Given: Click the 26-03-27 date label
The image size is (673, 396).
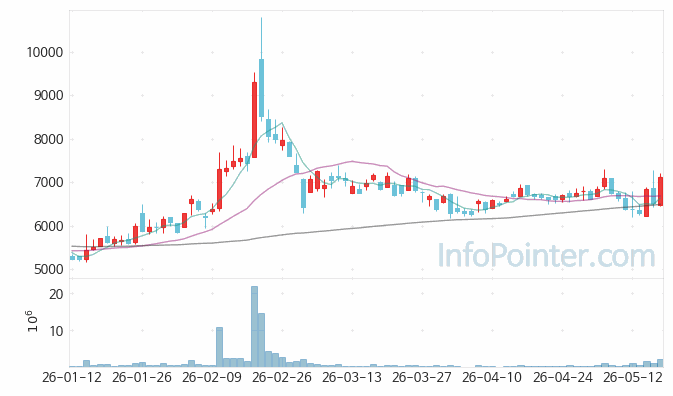Looking at the screenshot, I should coord(422,378).
